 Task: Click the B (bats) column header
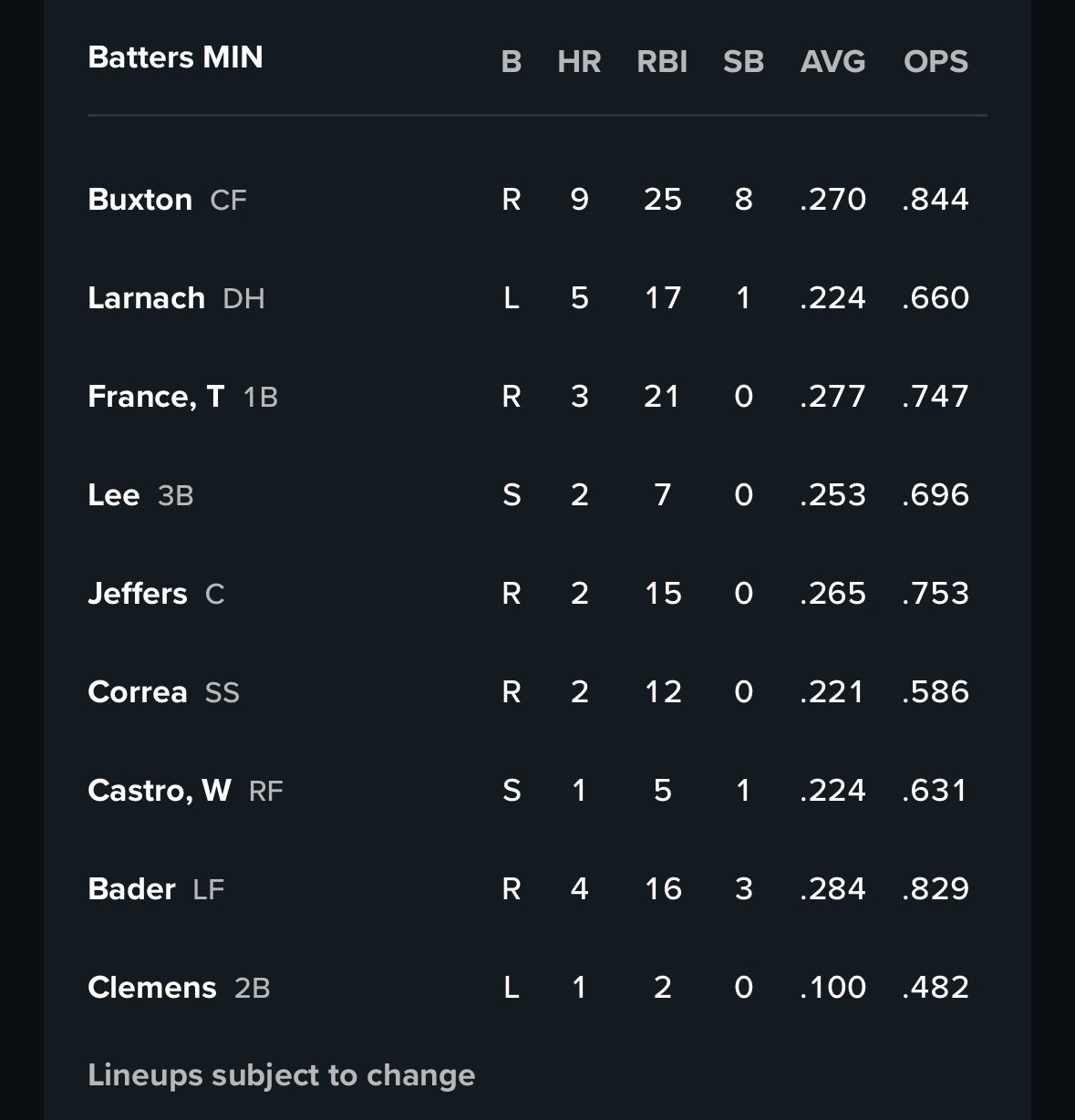coord(512,62)
